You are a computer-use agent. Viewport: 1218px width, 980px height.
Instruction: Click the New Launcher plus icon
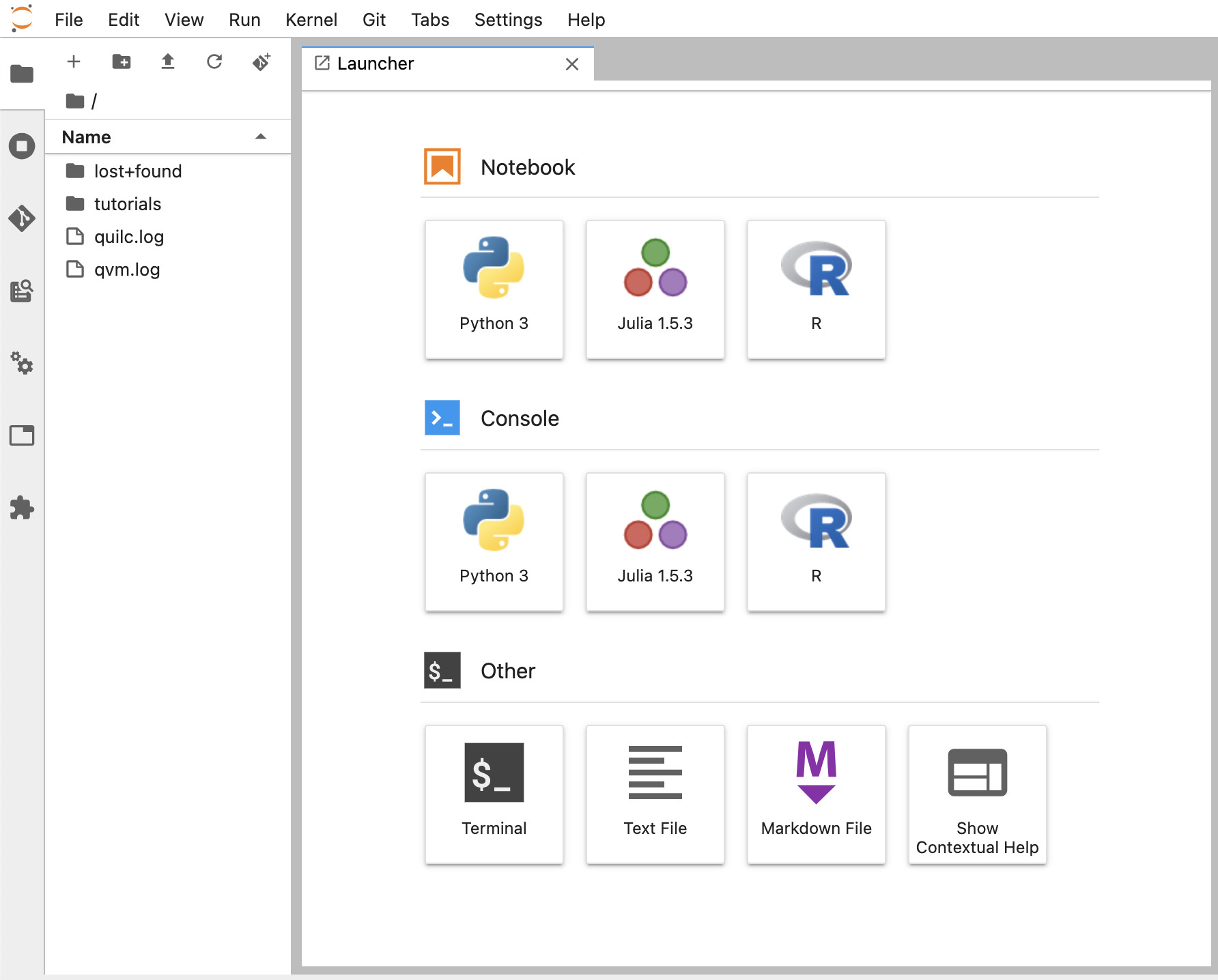click(74, 62)
